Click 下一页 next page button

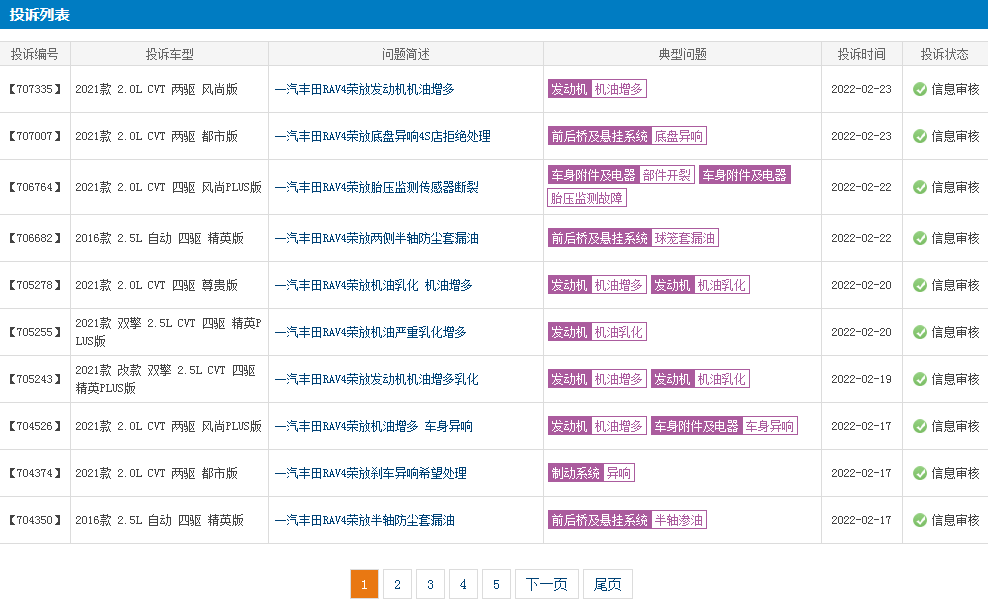tap(546, 584)
